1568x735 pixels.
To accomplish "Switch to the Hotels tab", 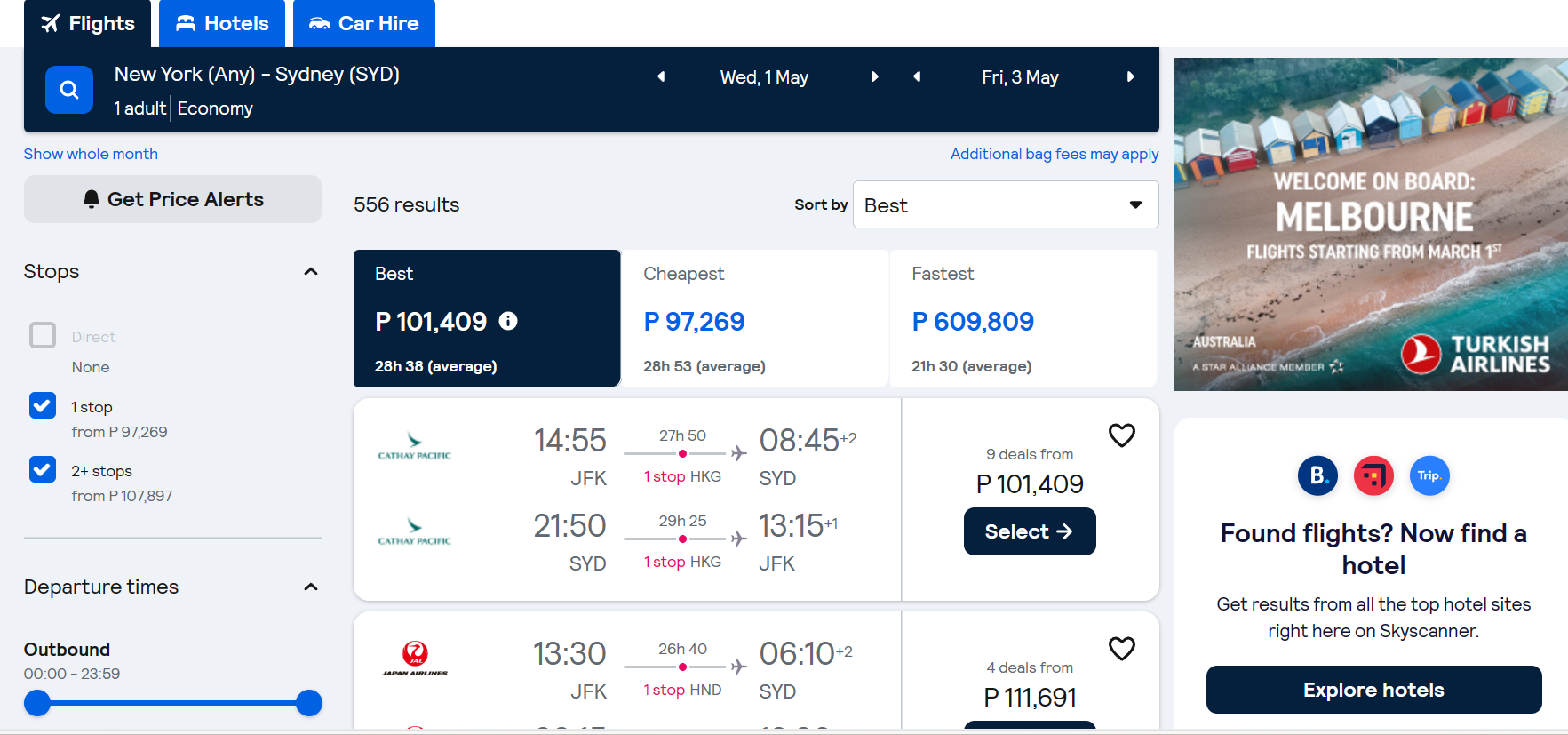I will pyautogui.click(x=222, y=24).
